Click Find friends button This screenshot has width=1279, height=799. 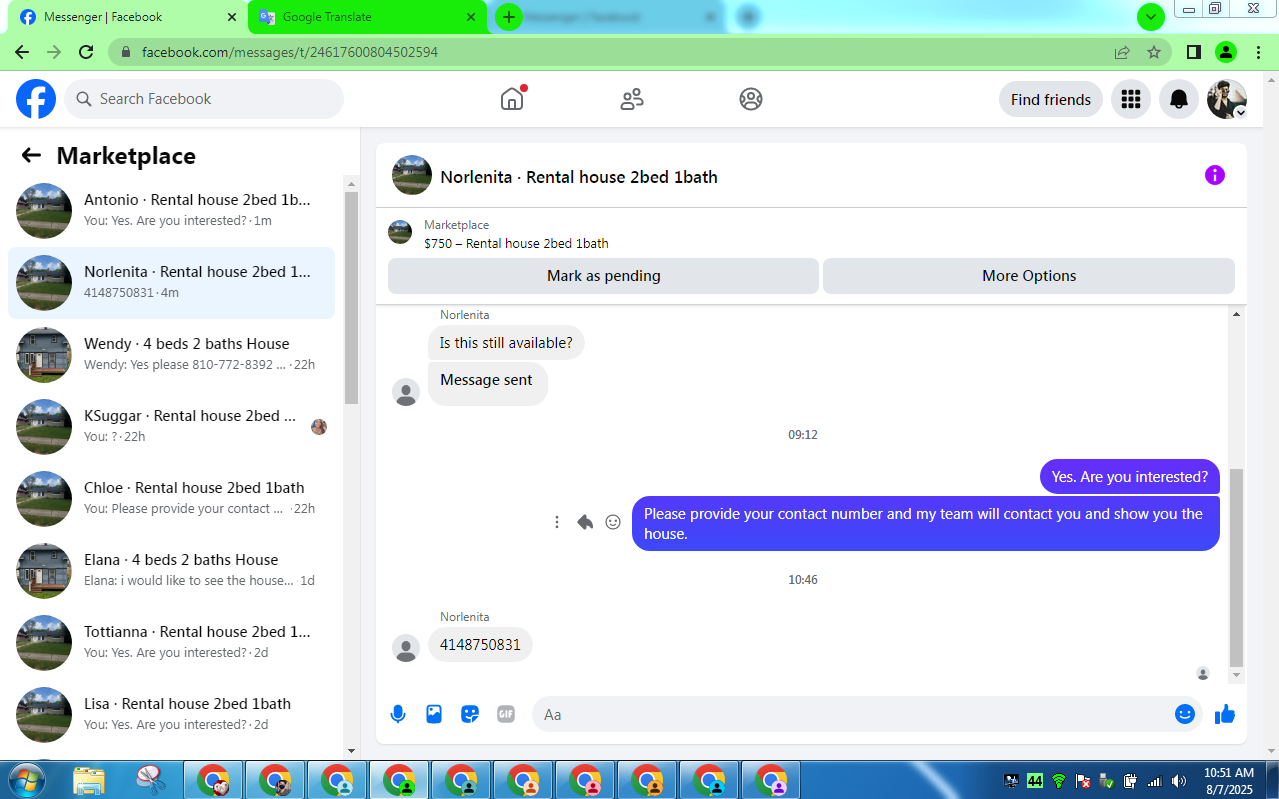1051,99
